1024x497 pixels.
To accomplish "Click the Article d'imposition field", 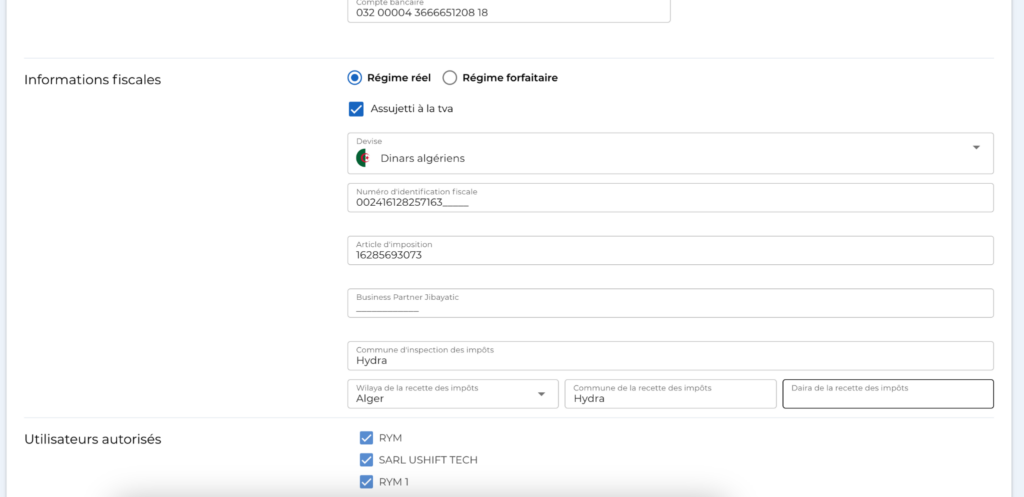I will tap(670, 251).
